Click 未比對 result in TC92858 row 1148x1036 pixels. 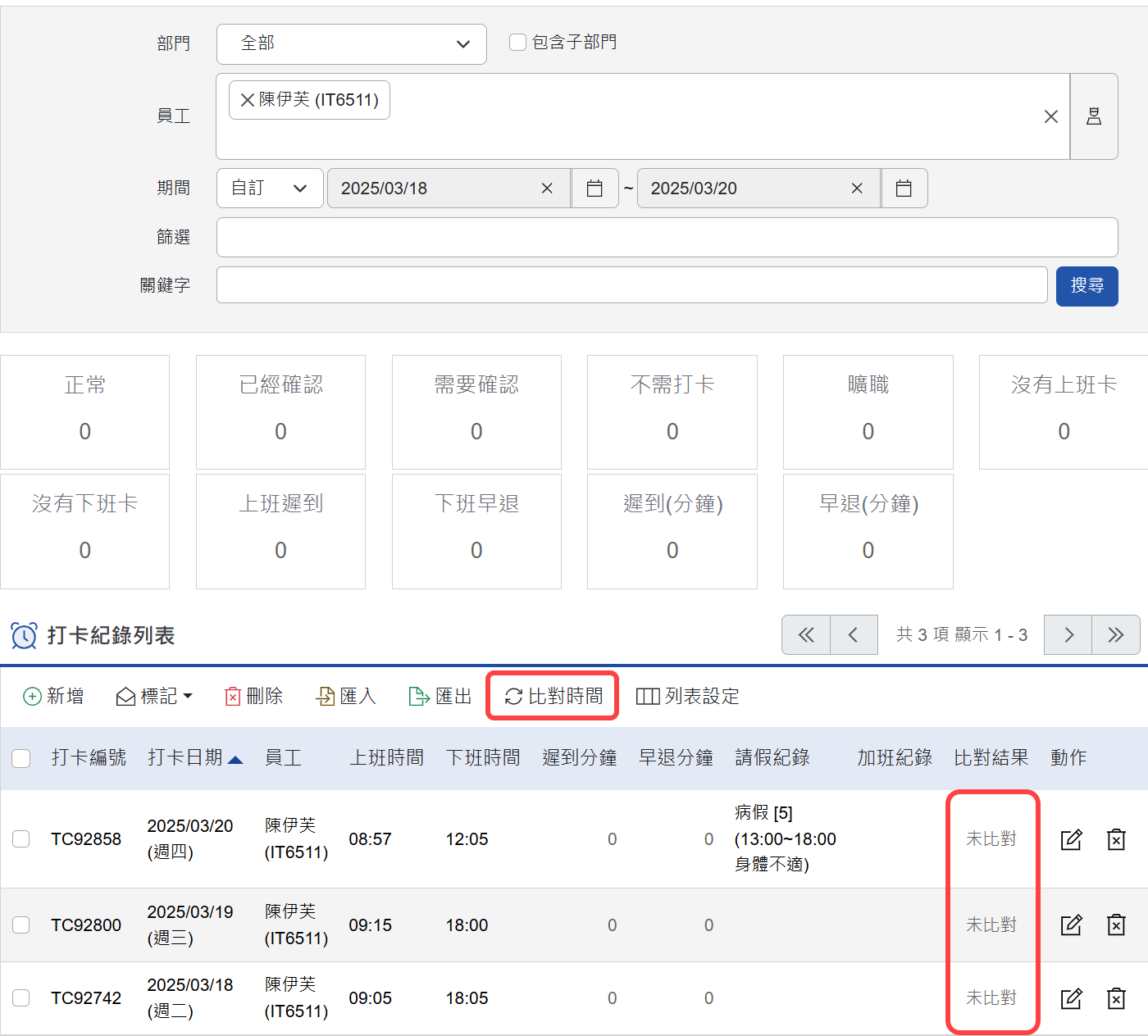point(991,839)
